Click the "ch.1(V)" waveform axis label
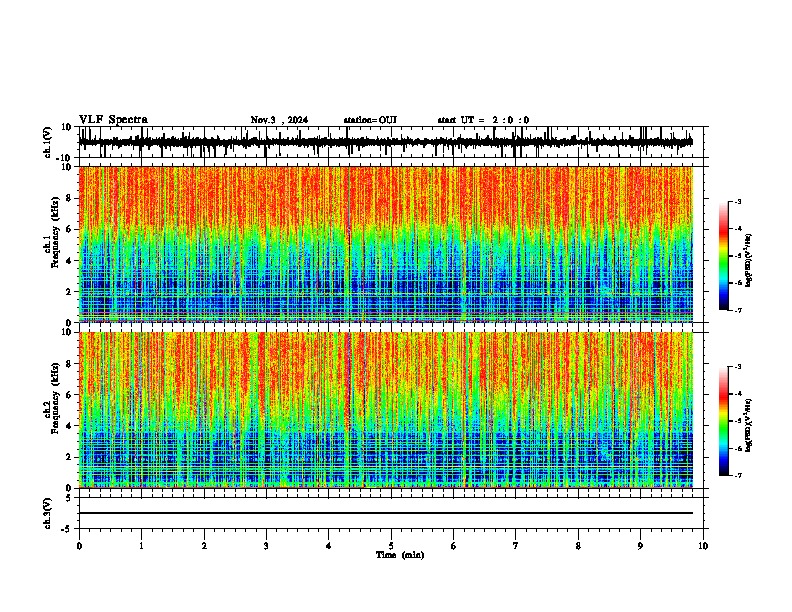The width and height of the screenshot is (792, 612). coord(48,142)
